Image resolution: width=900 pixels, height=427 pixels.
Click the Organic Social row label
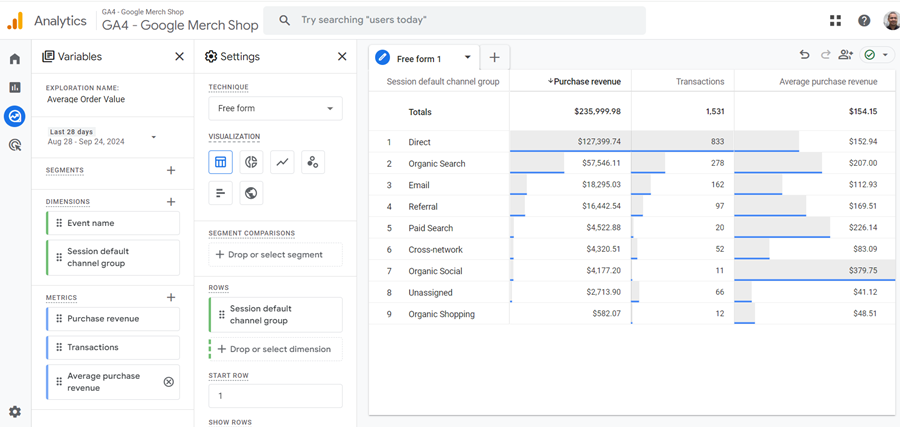pos(436,271)
